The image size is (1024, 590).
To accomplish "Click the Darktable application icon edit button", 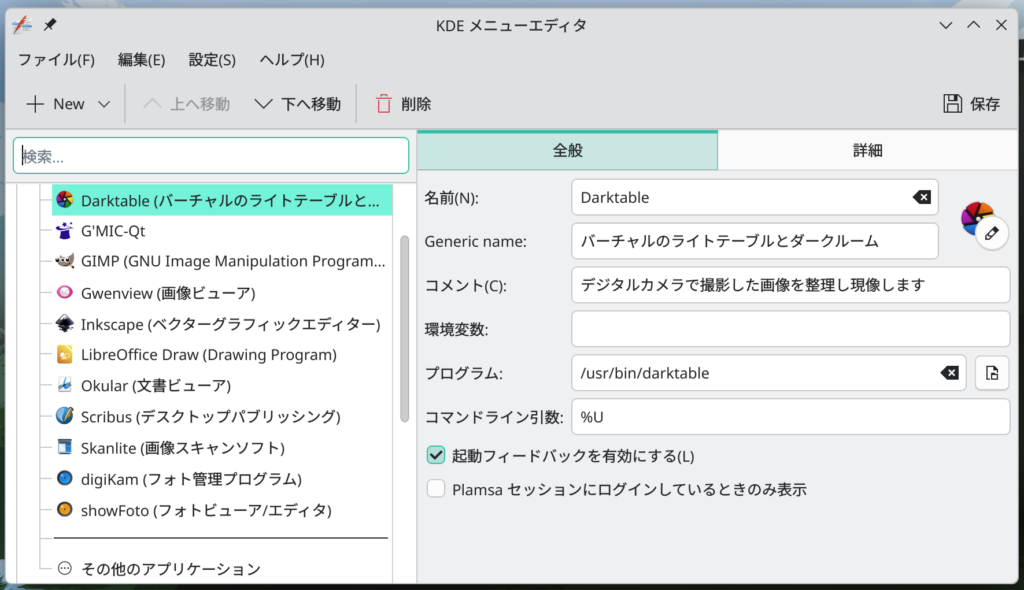I will tap(990, 232).
